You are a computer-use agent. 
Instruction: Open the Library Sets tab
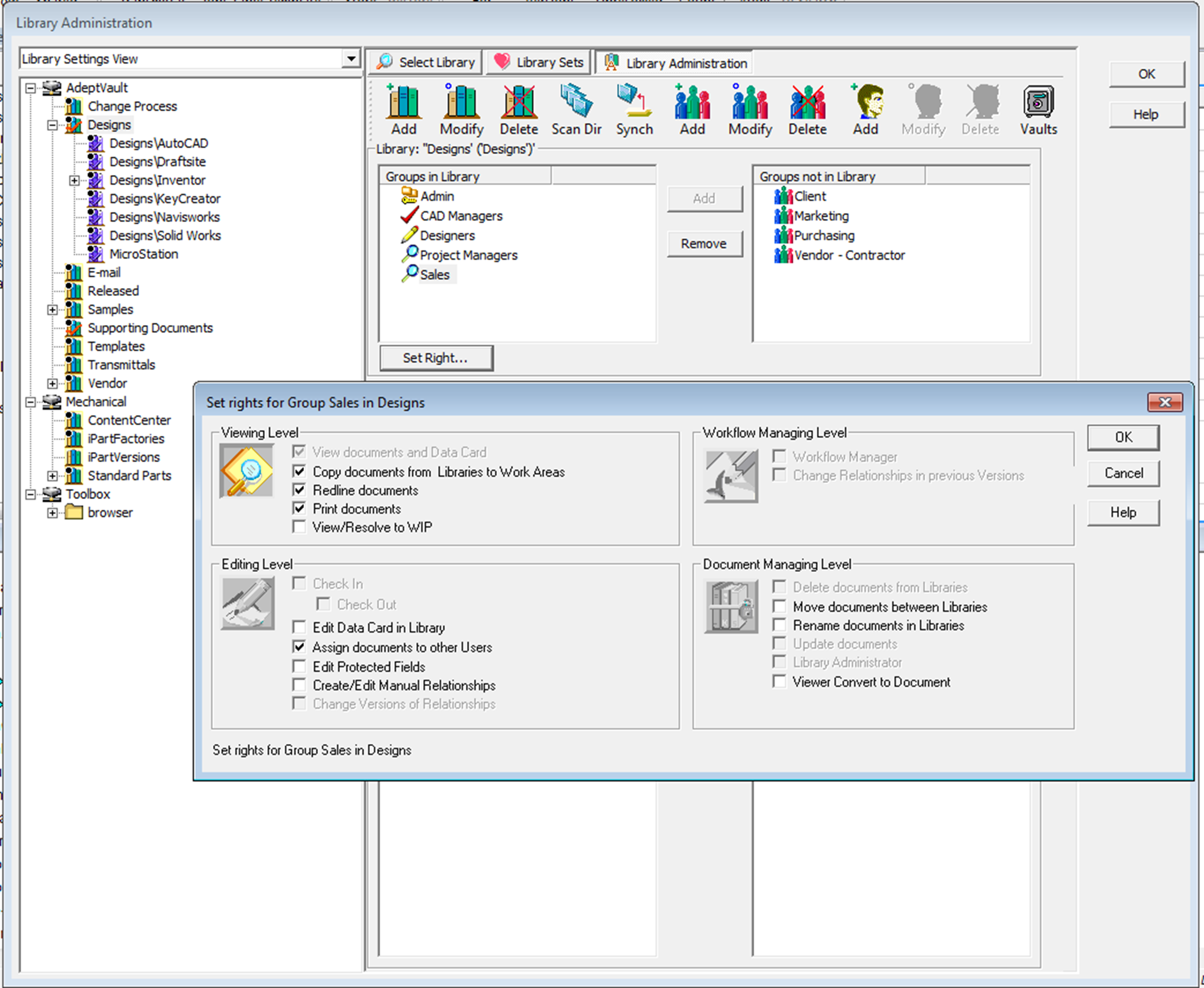coord(538,62)
